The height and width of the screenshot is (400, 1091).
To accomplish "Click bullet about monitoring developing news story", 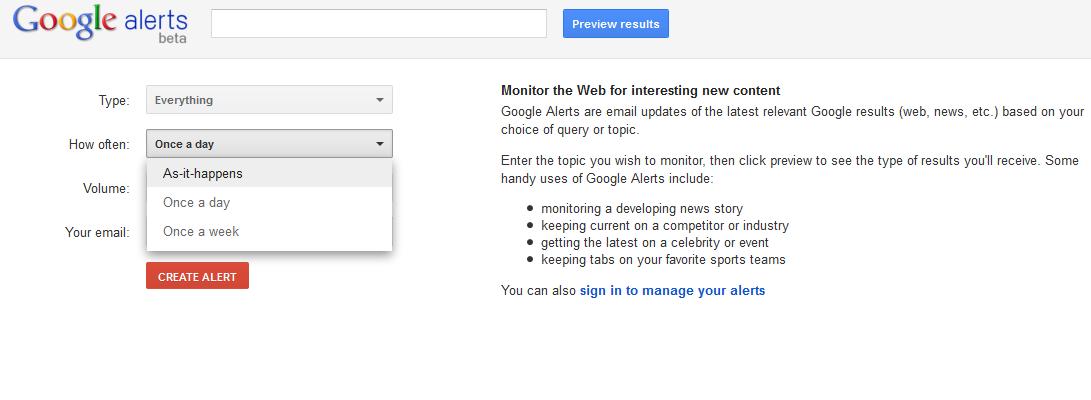I will [x=641, y=209].
